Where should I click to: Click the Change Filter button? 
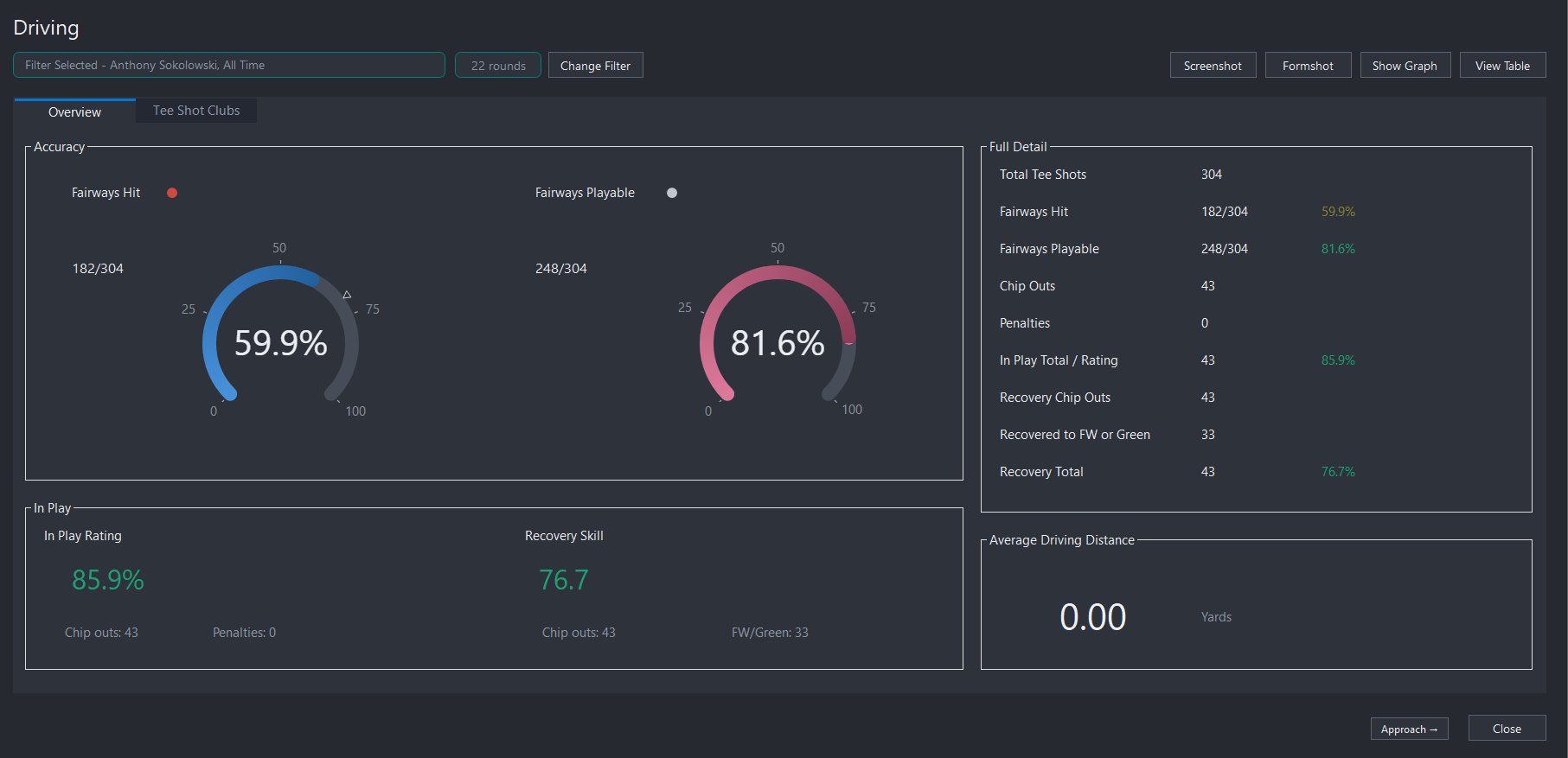pos(595,65)
